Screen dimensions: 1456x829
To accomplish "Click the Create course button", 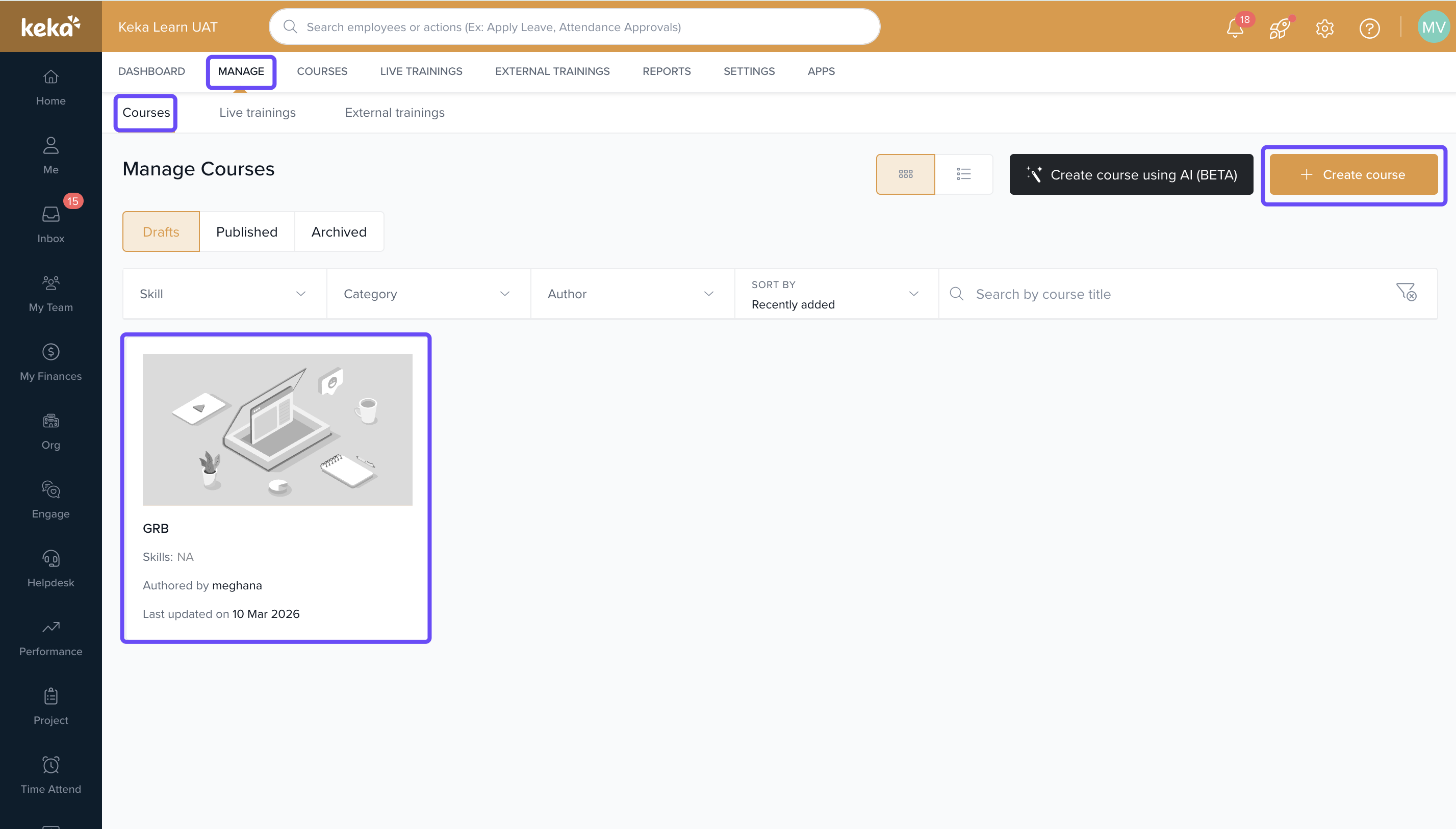I will 1353,174.
